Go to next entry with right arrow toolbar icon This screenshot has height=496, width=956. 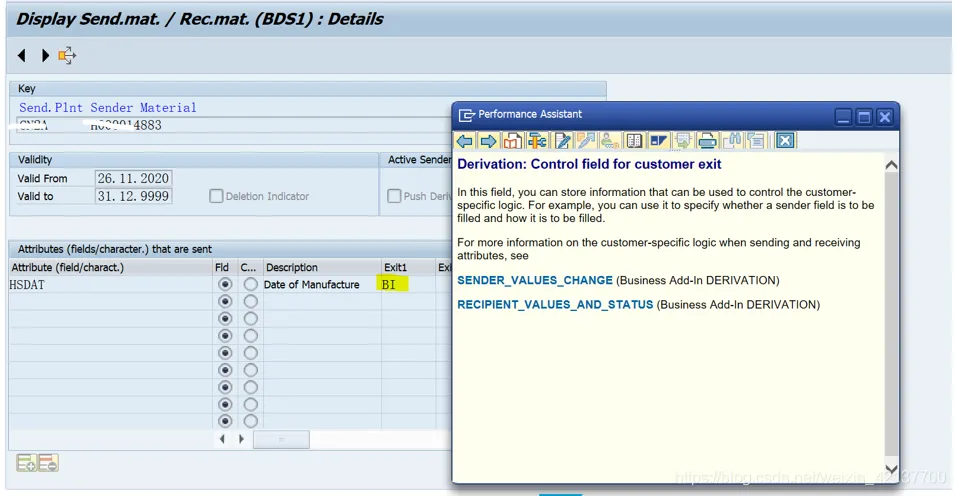click(45, 55)
